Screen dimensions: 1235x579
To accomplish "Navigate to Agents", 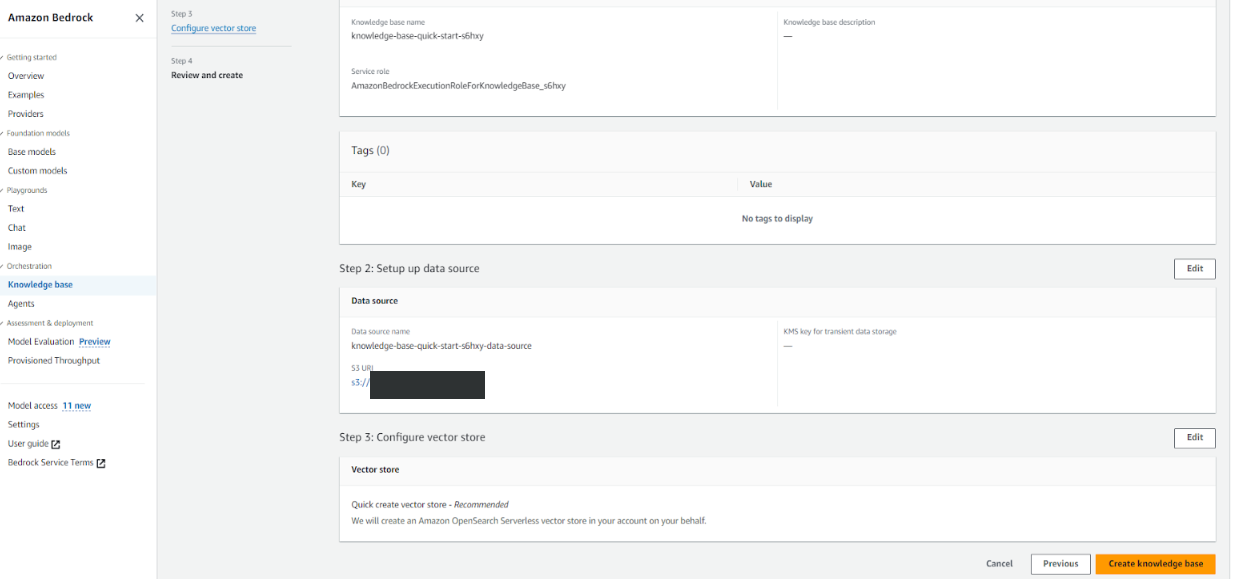I will [21, 304].
